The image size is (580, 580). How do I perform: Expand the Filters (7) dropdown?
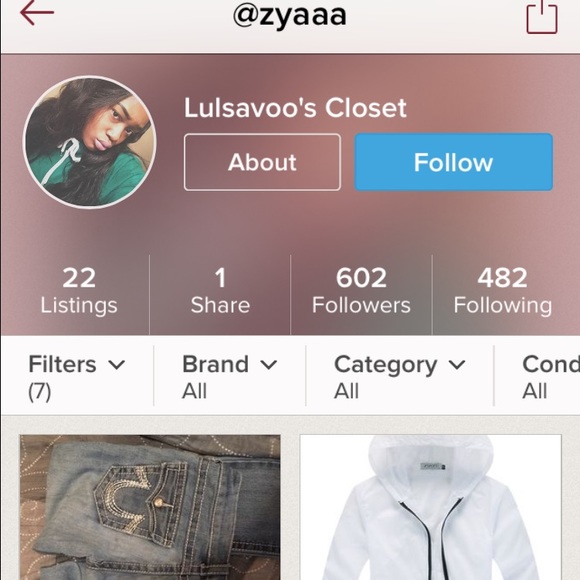77,377
